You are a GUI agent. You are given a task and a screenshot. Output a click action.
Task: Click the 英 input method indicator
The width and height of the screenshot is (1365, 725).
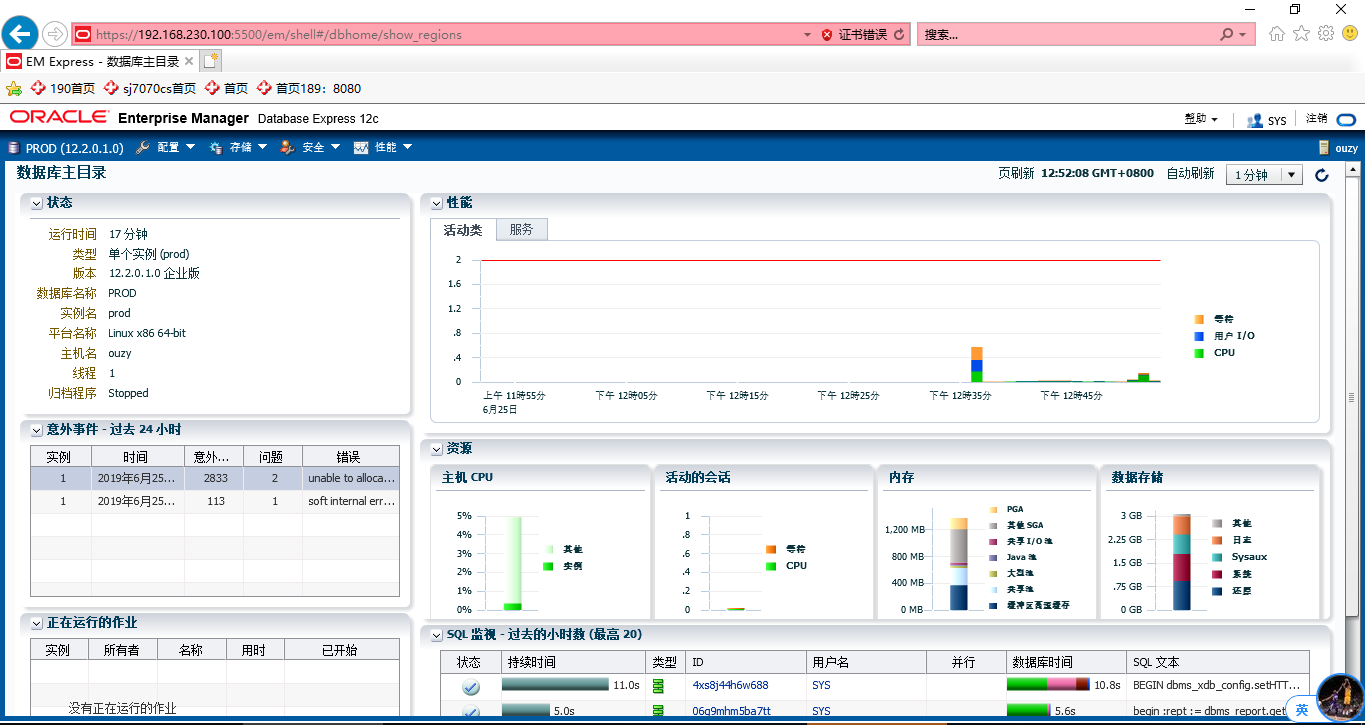click(1301, 710)
